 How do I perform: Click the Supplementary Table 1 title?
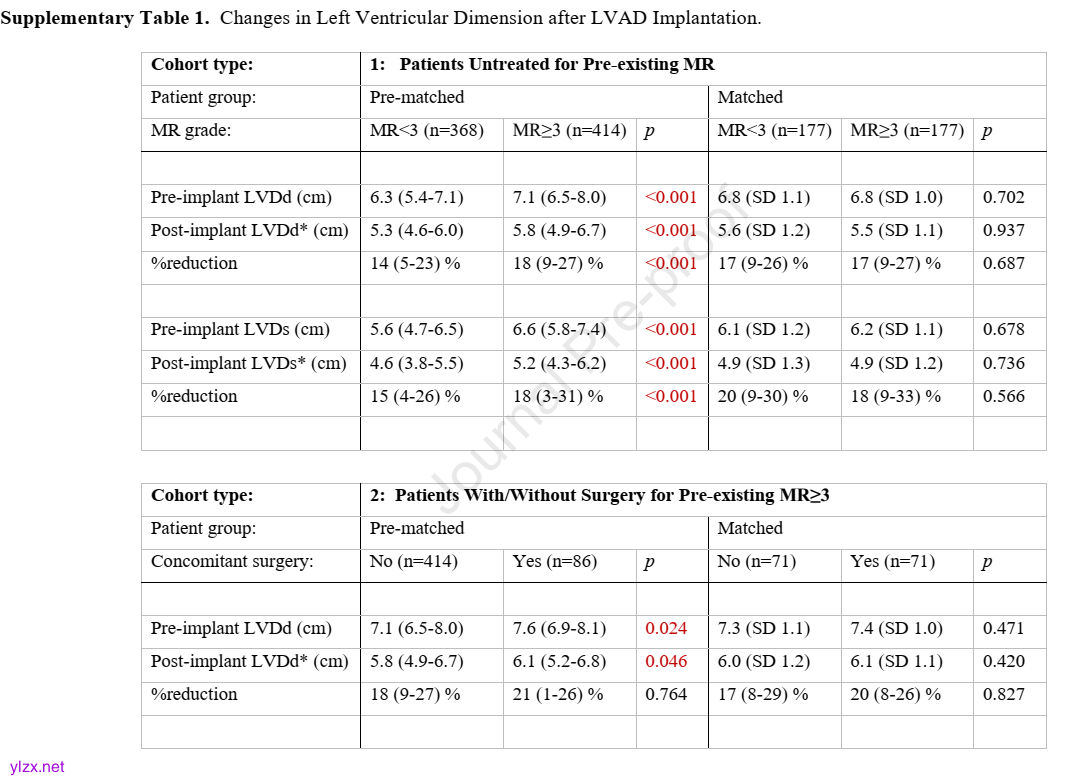point(382,19)
